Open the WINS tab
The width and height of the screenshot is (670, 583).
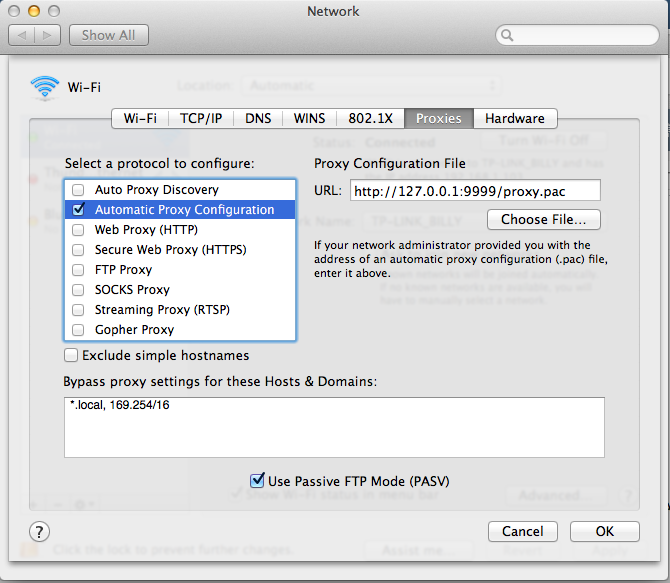coord(309,118)
